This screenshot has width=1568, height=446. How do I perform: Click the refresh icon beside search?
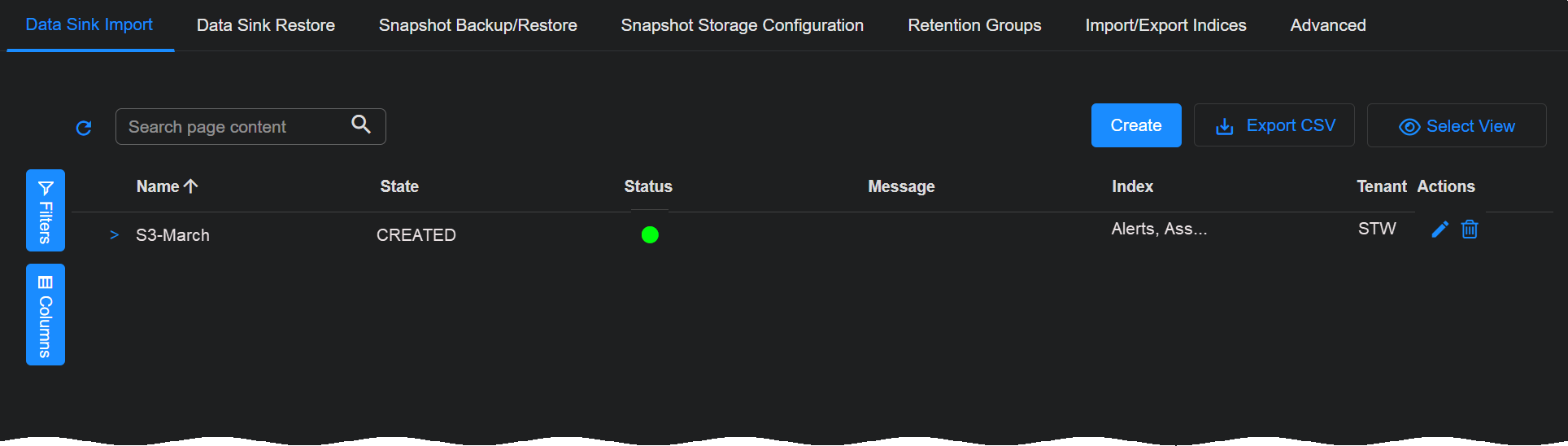click(84, 128)
